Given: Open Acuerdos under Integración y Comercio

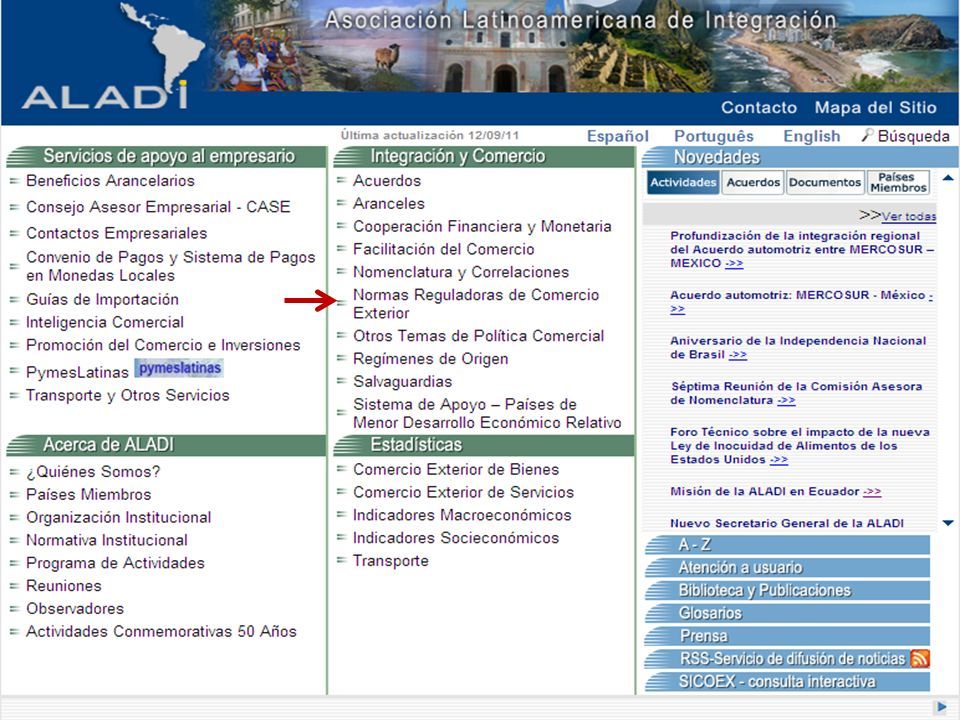Looking at the screenshot, I should [x=387, y=181].
